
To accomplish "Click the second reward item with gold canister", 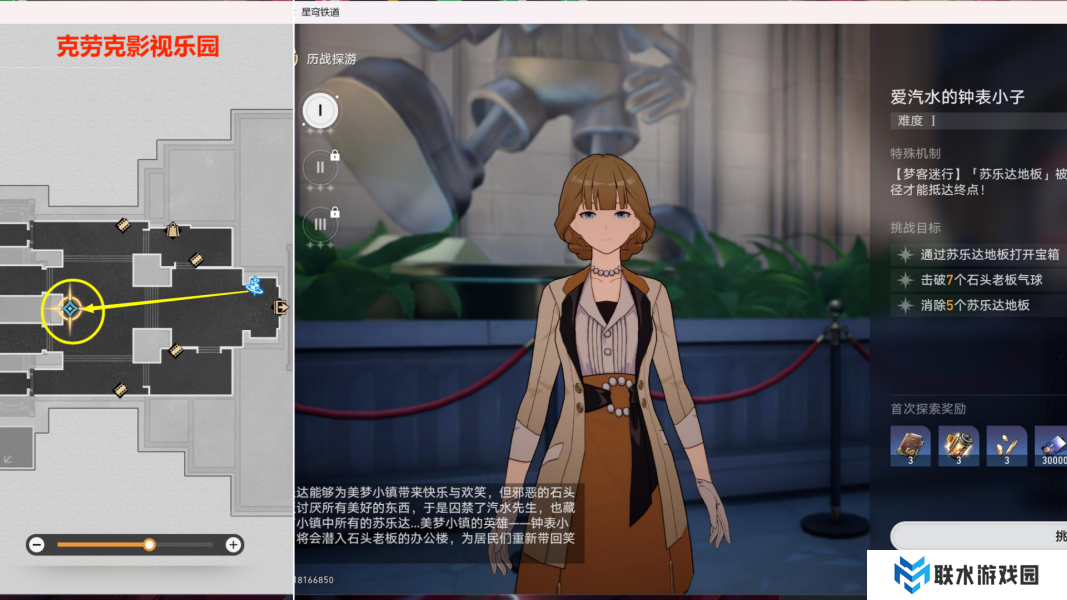I will tap(958, 445).
